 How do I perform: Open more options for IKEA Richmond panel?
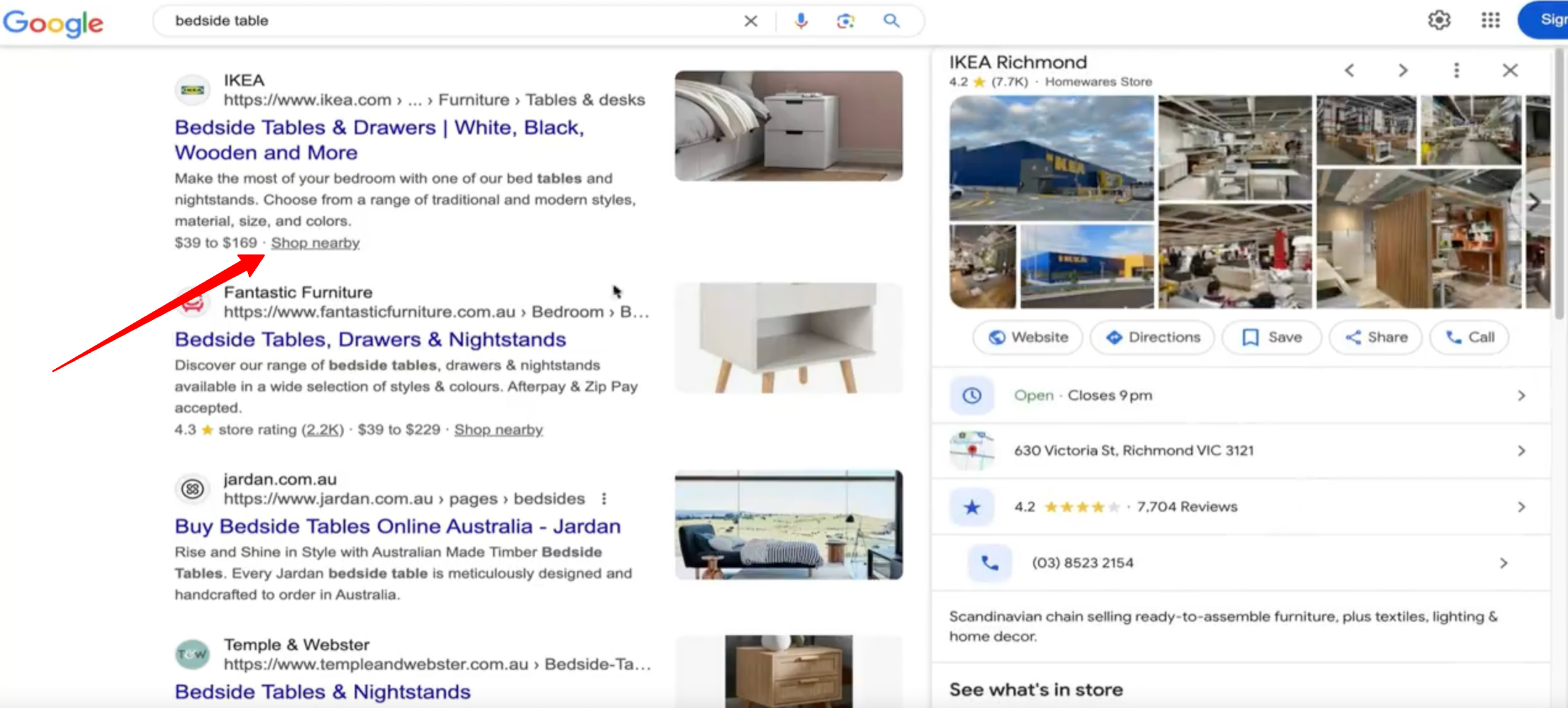[1456, 70]
